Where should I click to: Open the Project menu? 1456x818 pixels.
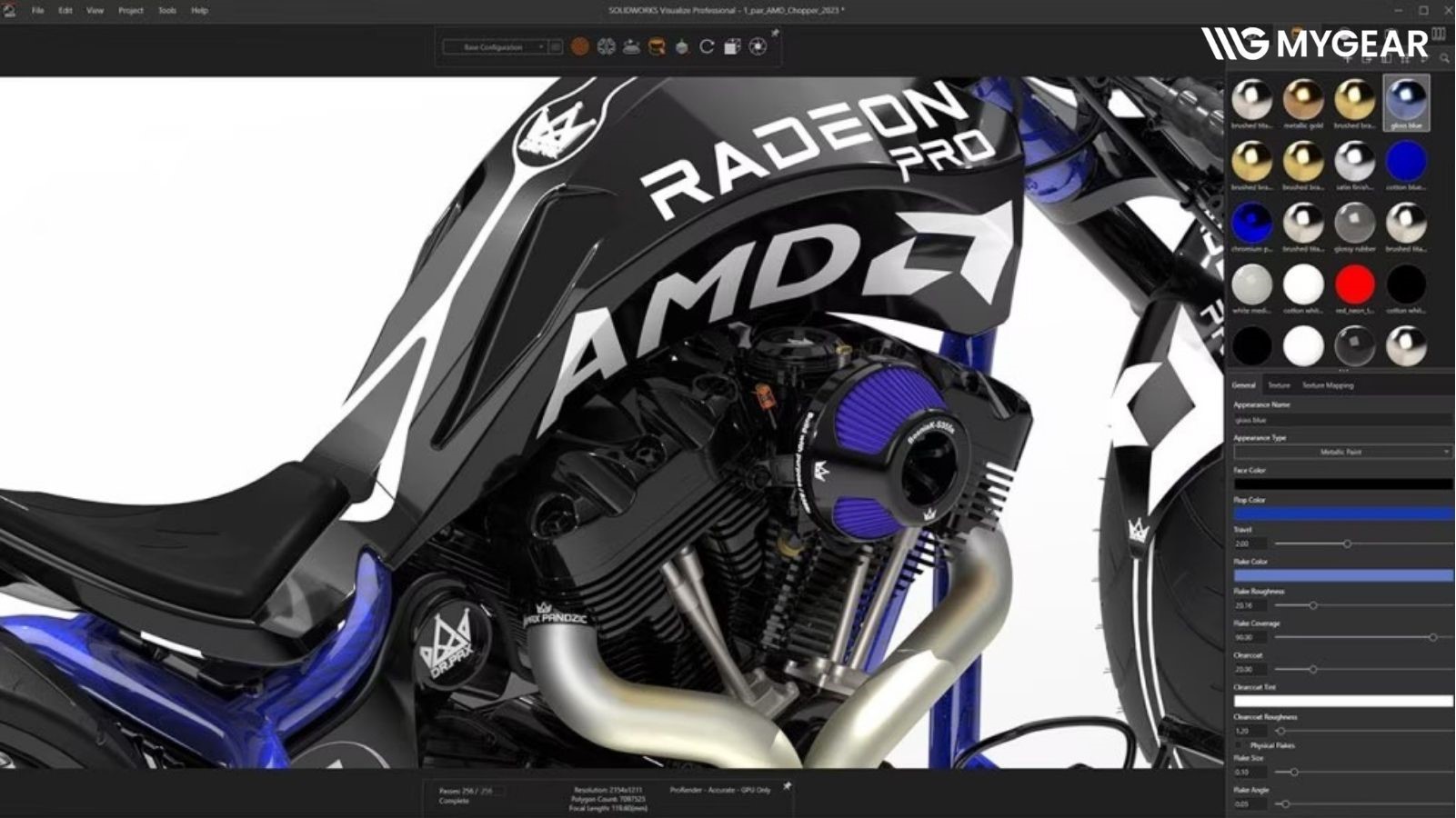pos(131,11)
